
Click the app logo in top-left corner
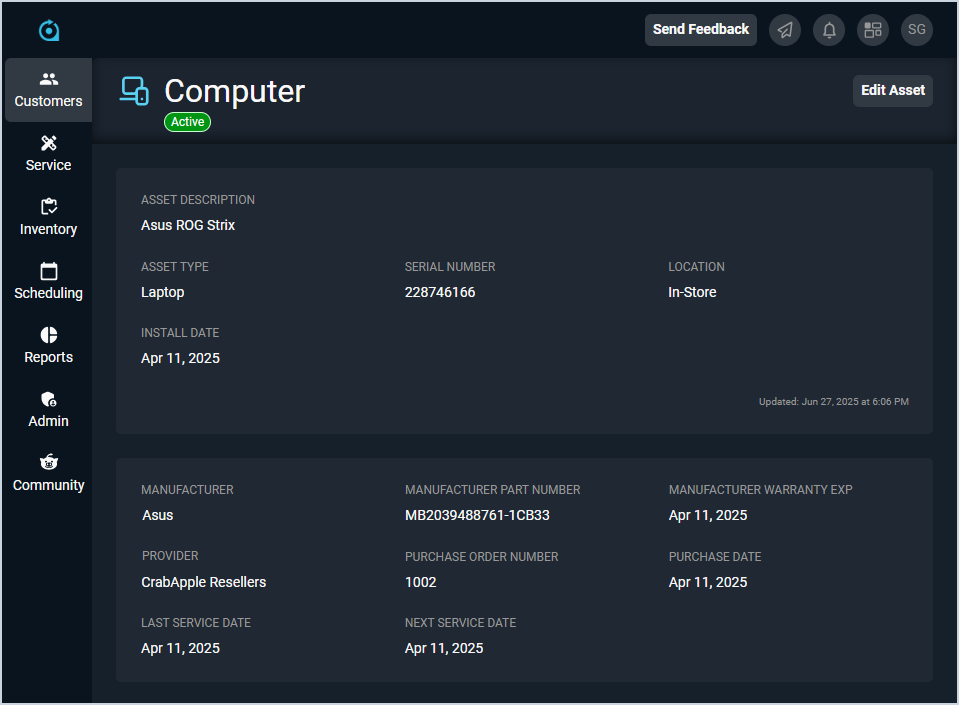pyautogui.click(x=49, y=30)
